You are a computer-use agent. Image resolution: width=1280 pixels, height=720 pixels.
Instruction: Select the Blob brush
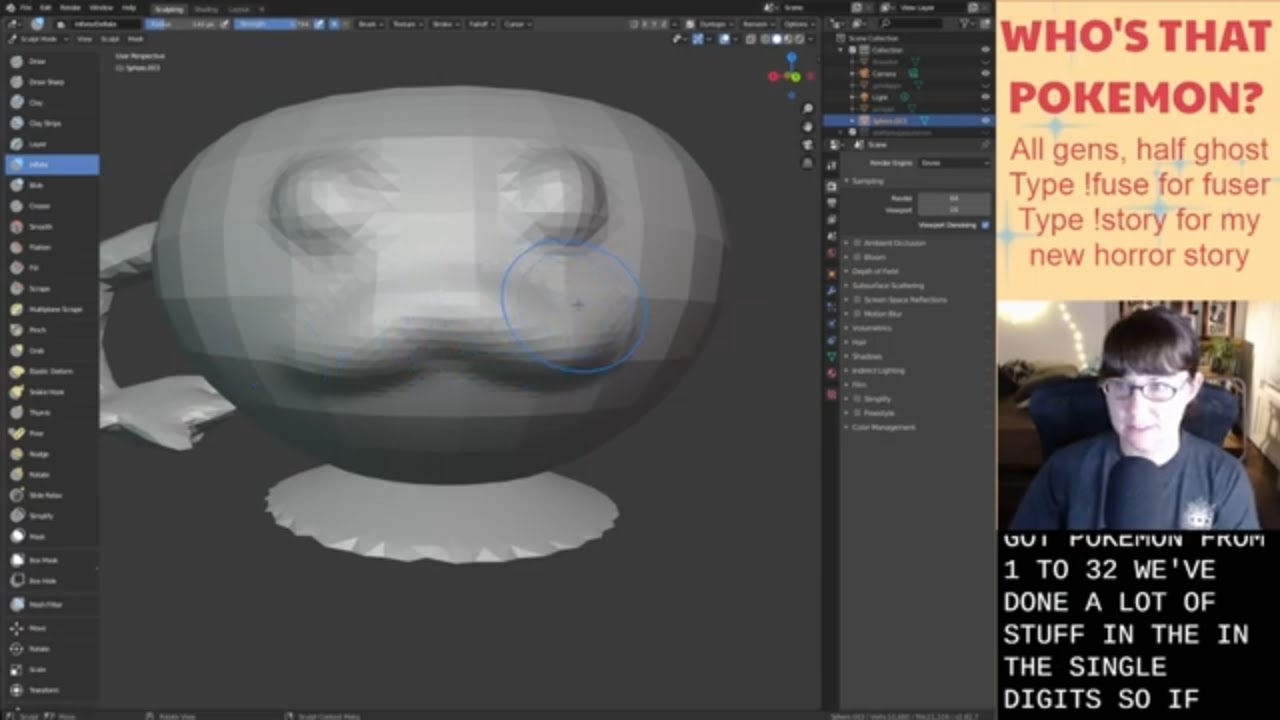coord(50,185)
